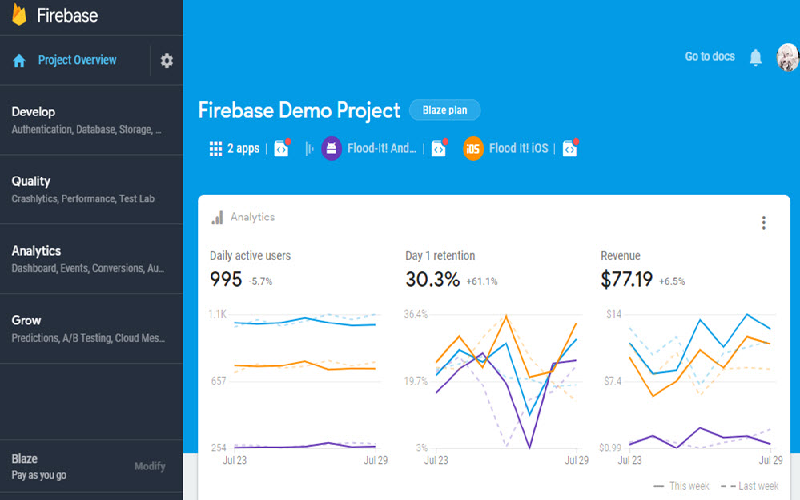Click the Android Flood-It app icon
This screenshot has height=500, width=800.
[x=332, y=149]
